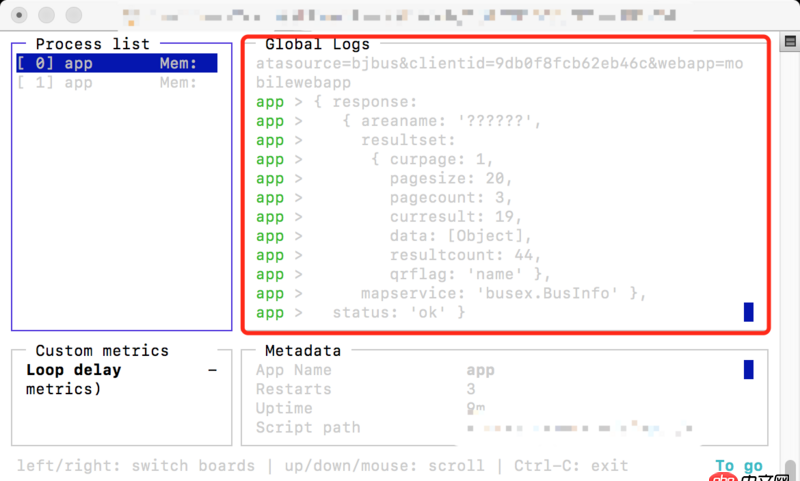This screenshot has height=481, width=800.
Task: Click the Global Logs blue scroll indicator
Action: coord(748,312)
